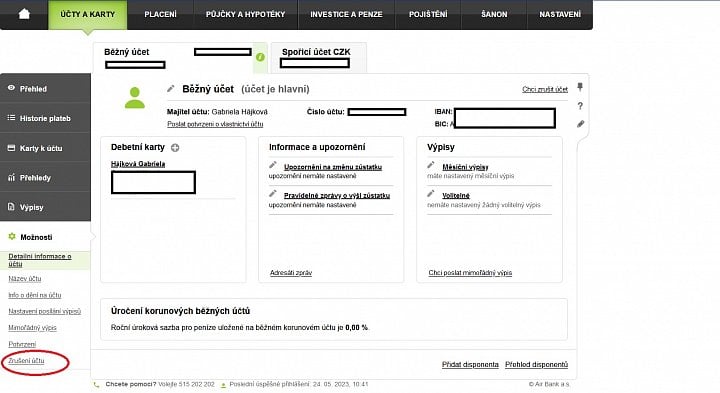Click the Měsíční výpisy link

point(465,167)
